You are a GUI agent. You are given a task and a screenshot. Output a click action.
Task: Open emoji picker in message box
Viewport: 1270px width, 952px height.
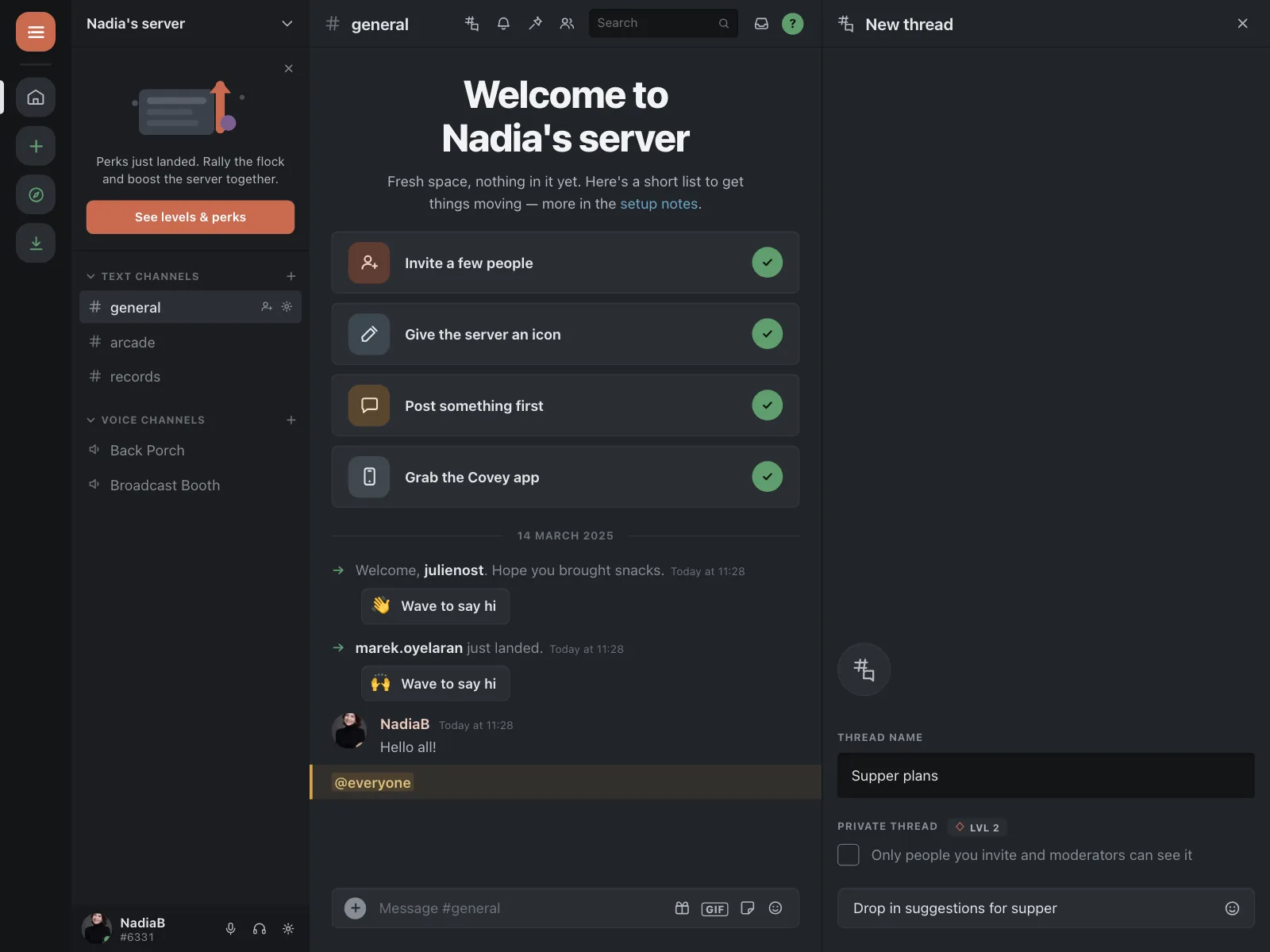coord(775,908)
